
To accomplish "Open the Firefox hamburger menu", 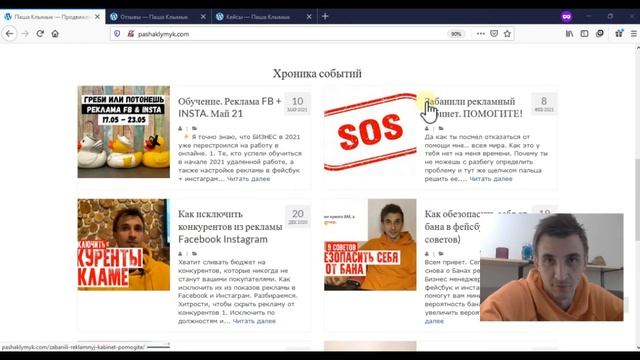I will tap(634, 34).
